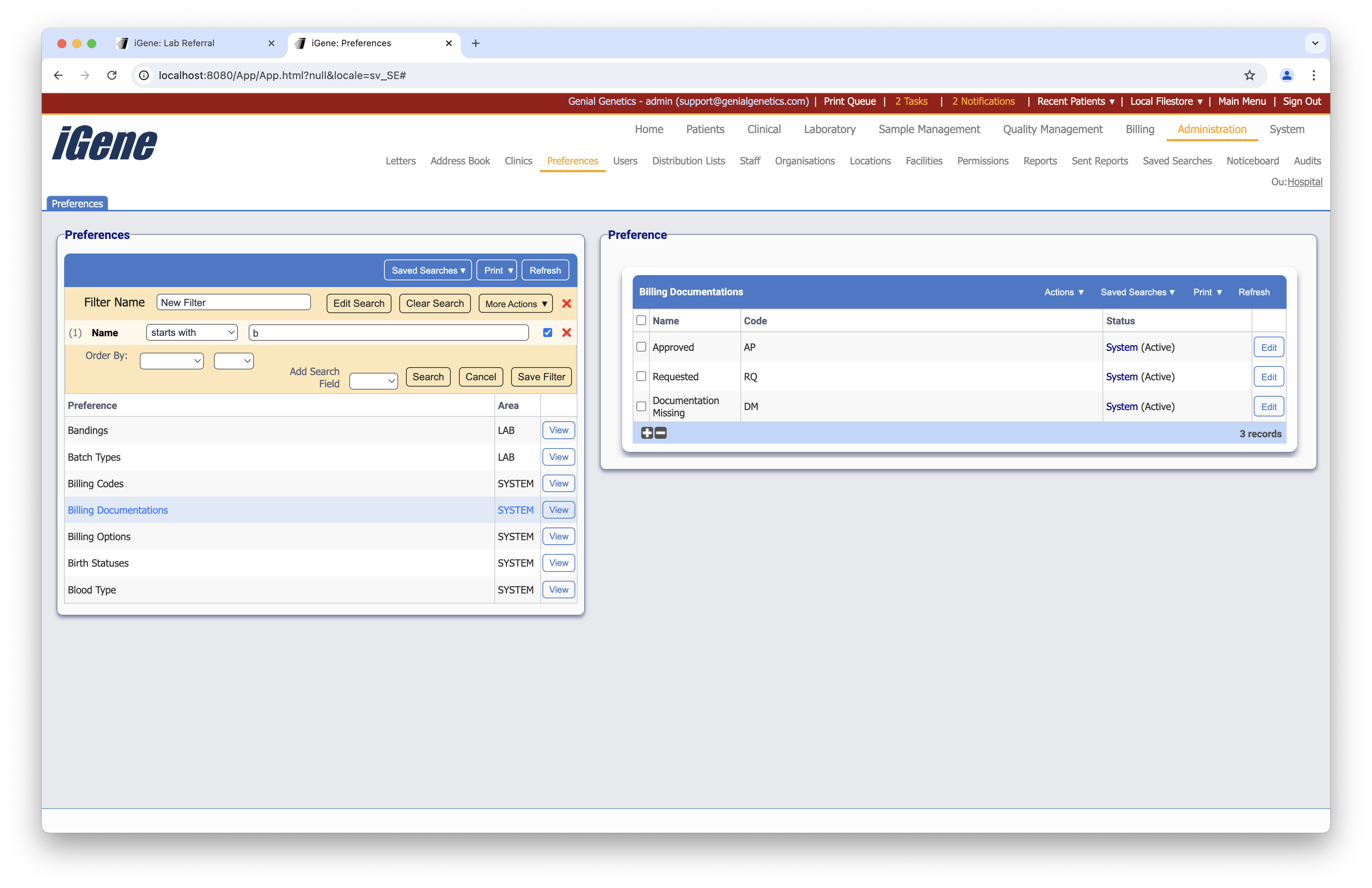
Task: Open the Saved Searches dropdown in filter toolbar
Action: [427, 270]
